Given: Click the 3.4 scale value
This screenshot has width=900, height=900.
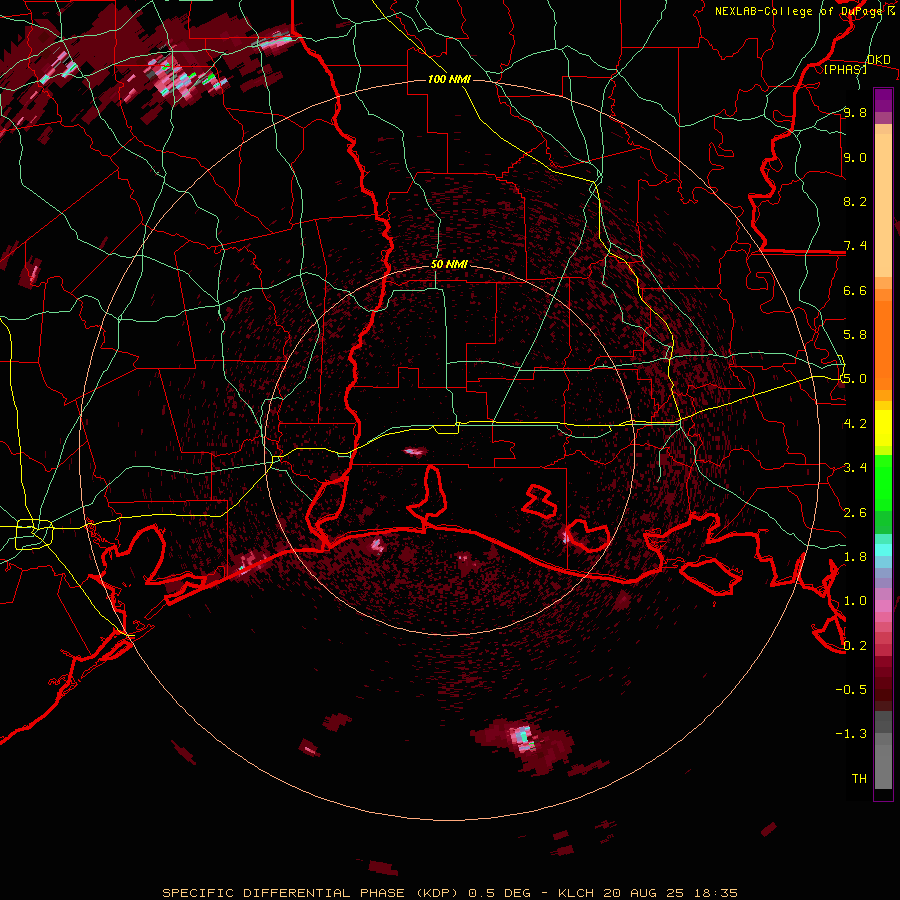Looking at the screenshot, I should click(855, 468).
